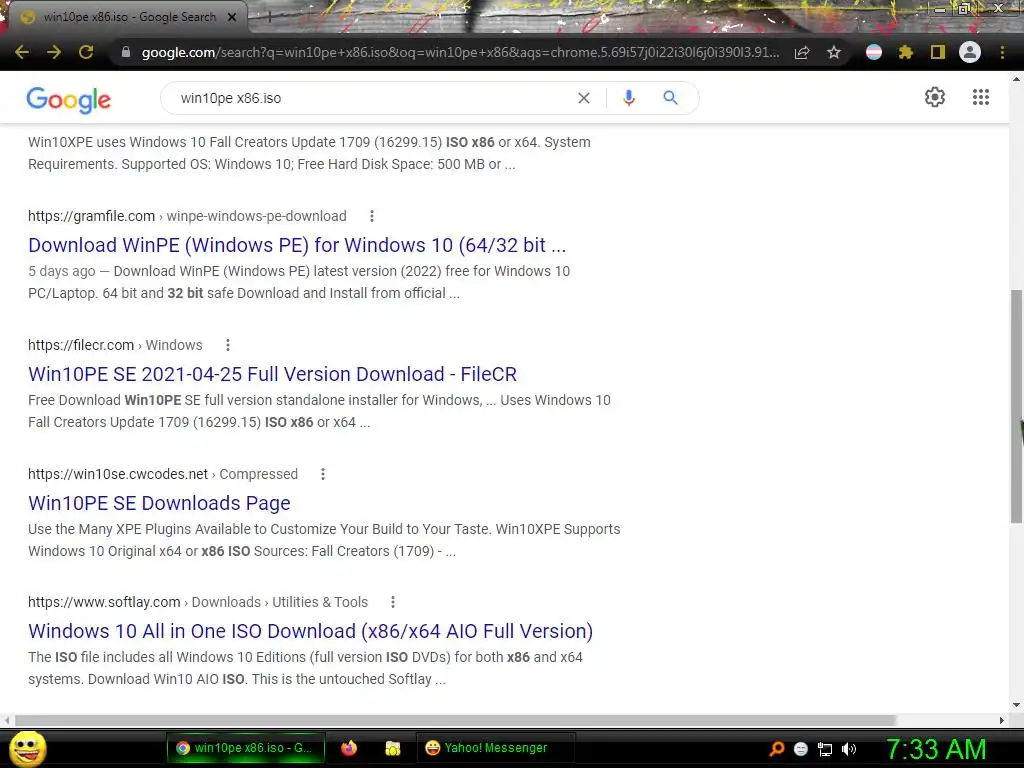Image resolution: width=1024 pixels, height=768 pixels.
Task: Click the horizontal scrollbar right arrow
Action: [1002, 720]
